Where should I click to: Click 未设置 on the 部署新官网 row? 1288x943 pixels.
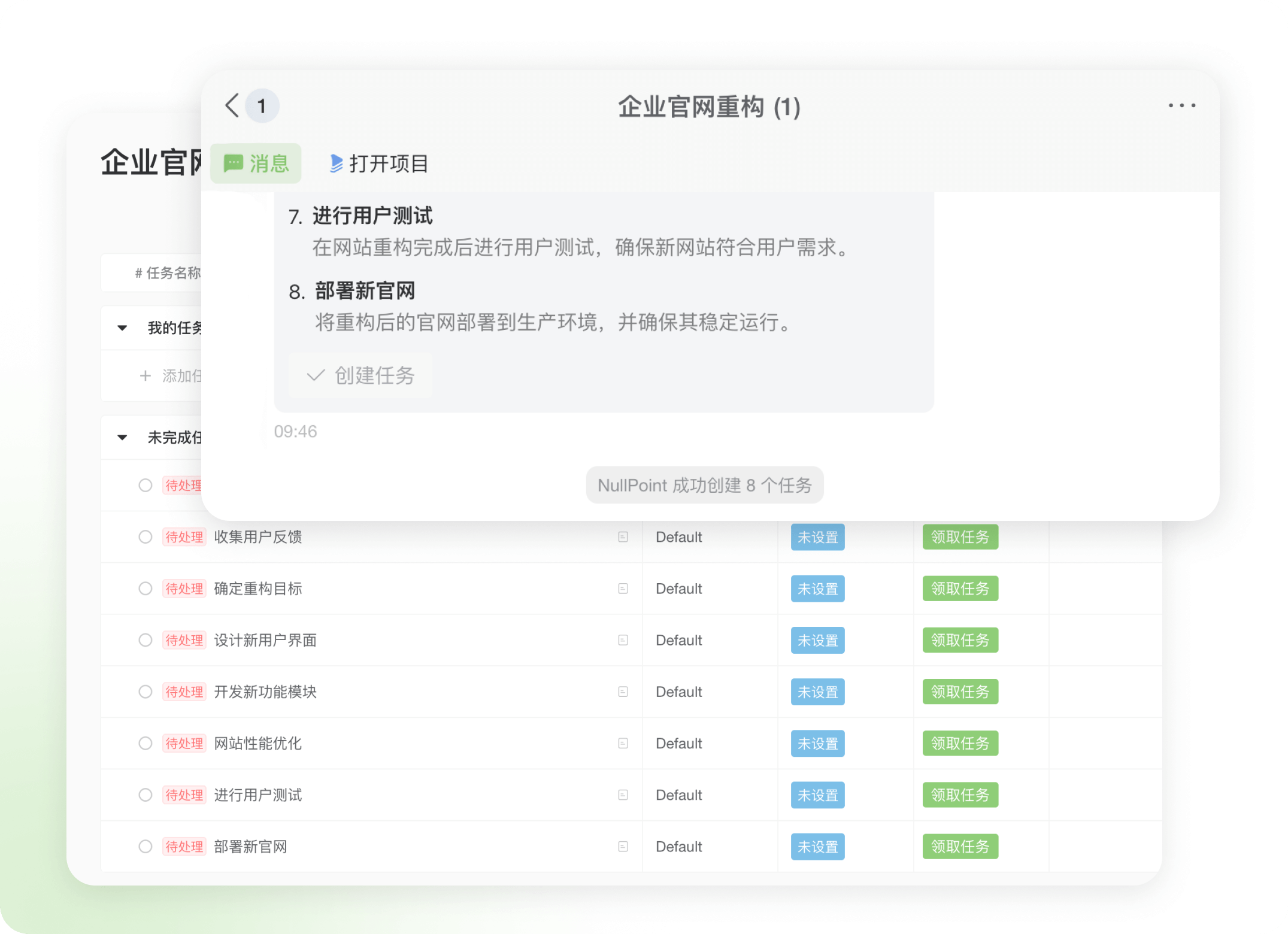817,846
